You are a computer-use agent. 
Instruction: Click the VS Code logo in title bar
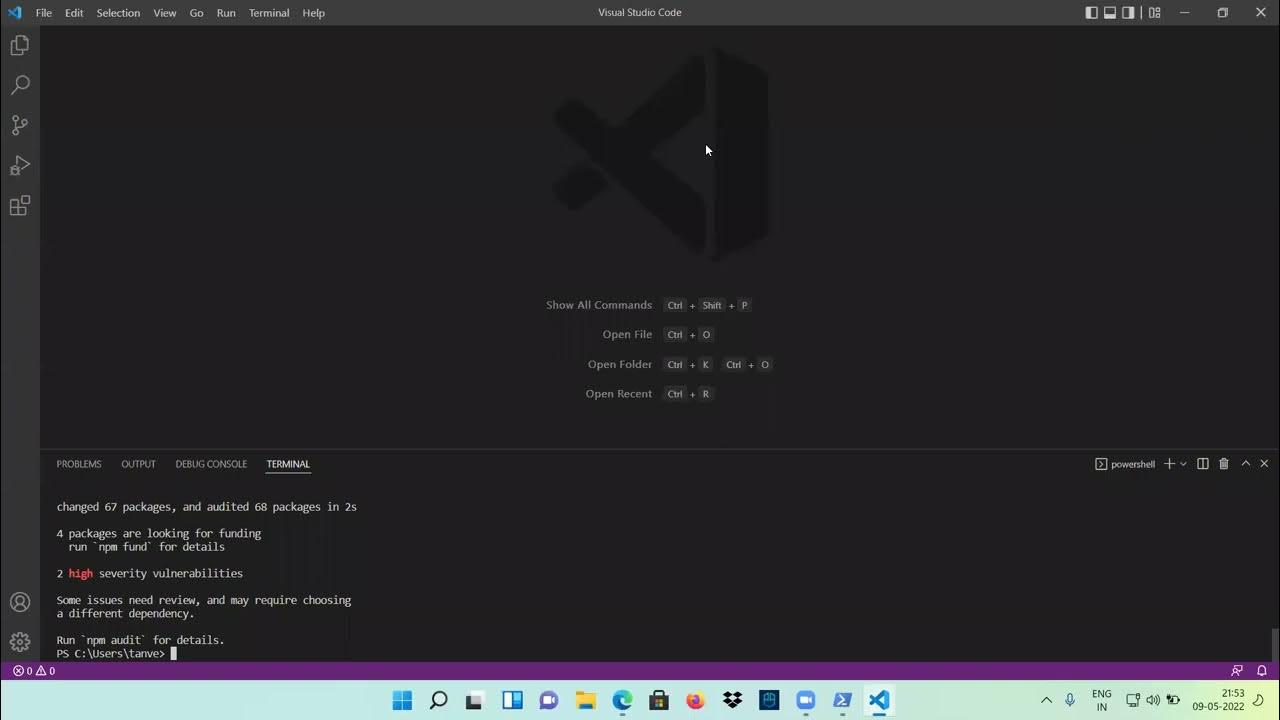click(x=14, y=13)
